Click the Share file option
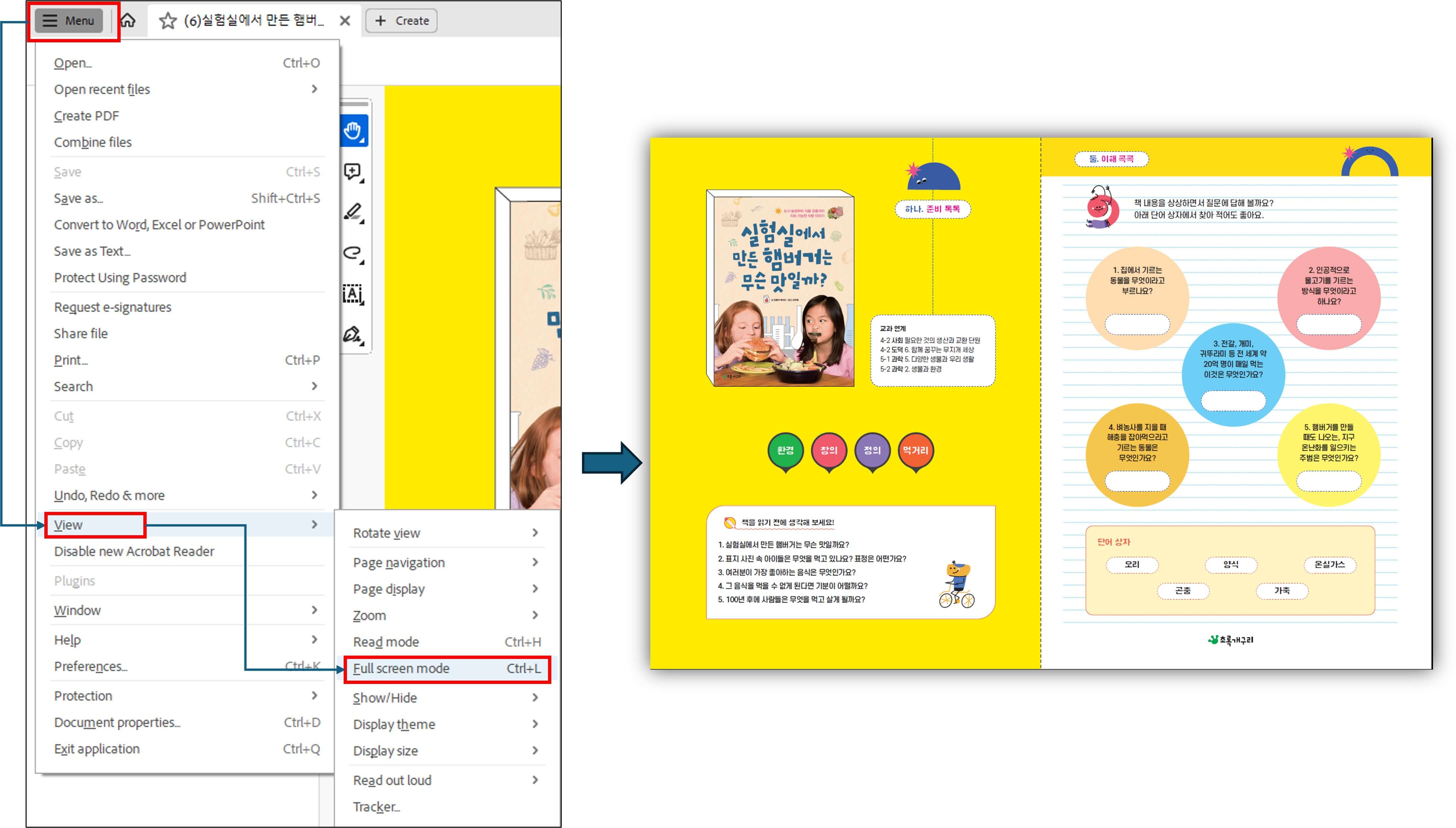1456x828 pixels. pyautogui.click(x=81, y=333)
